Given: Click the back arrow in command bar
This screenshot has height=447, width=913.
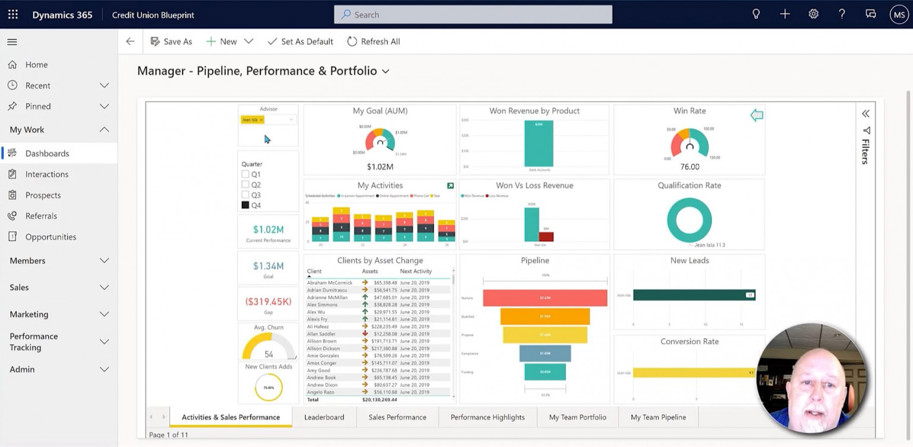Looking at the screenshot, I should click(130, 42).
